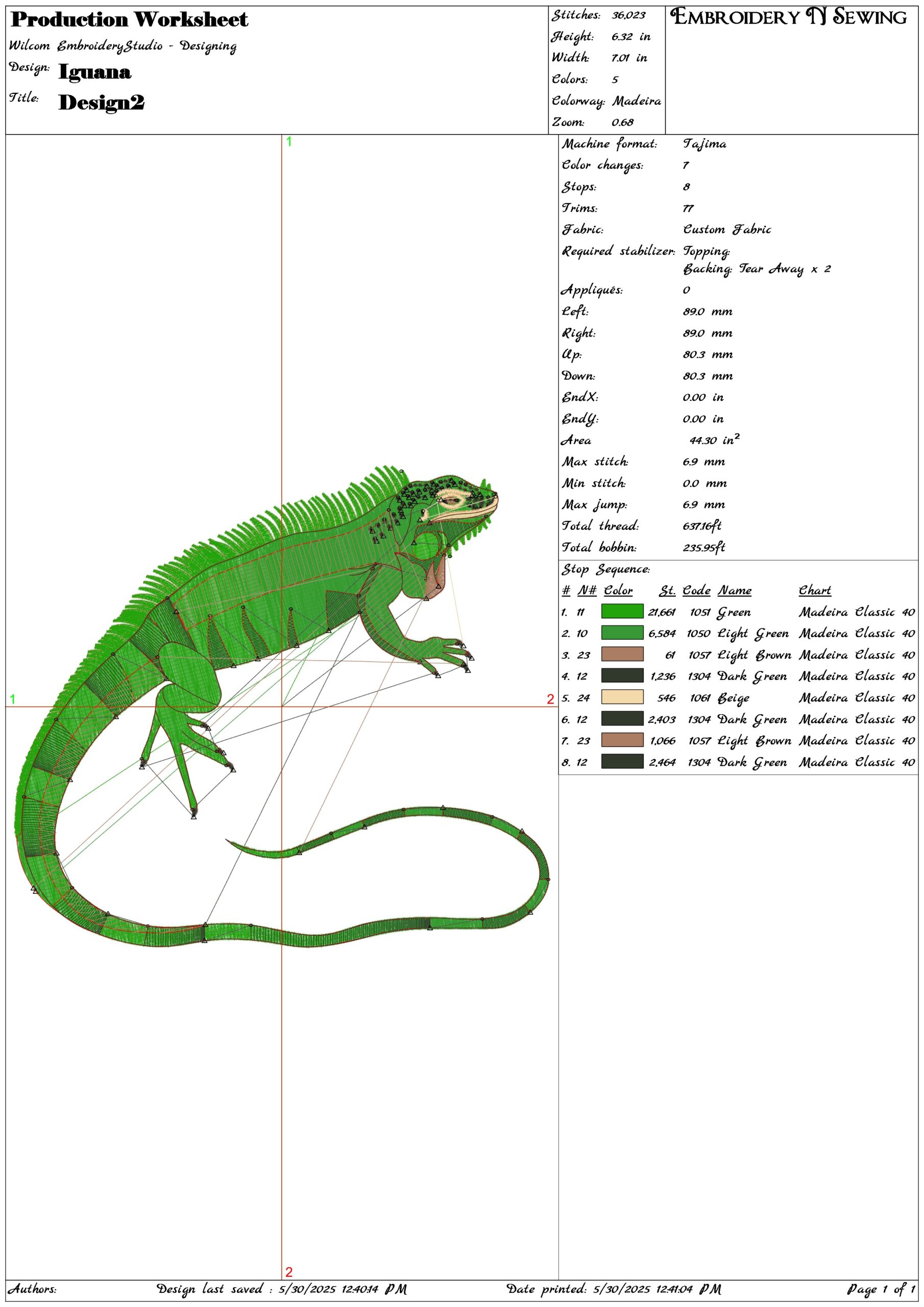Image resolution: width=924 pixels, height=1307 pixels.
Task: Click 'Backing: Tear Away x 2'
Action: pyautogui.click(x=757, y=269)
